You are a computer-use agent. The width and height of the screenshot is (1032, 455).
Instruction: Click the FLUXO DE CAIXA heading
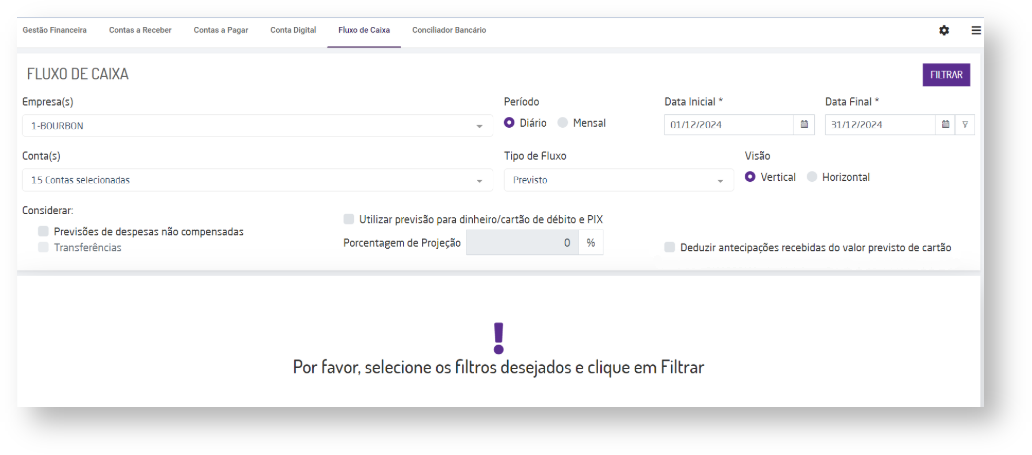78,74
